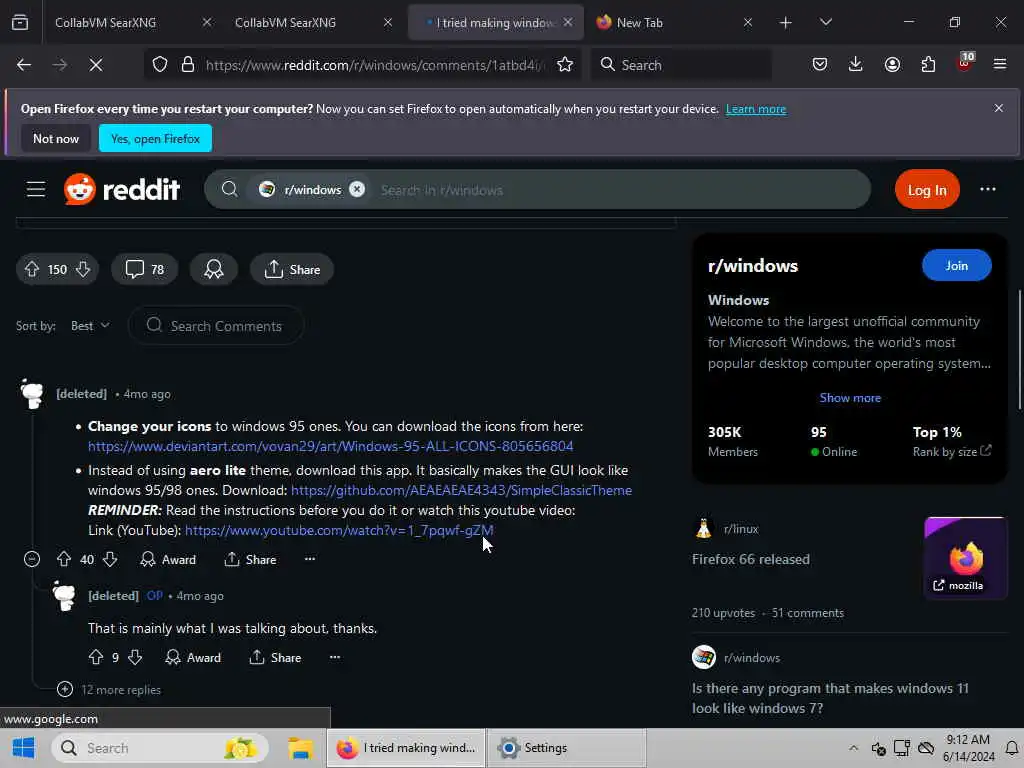The width and height of the screenshot is (1024, 768).
Task: Open Firefox account menu icon
Action: 892,64
